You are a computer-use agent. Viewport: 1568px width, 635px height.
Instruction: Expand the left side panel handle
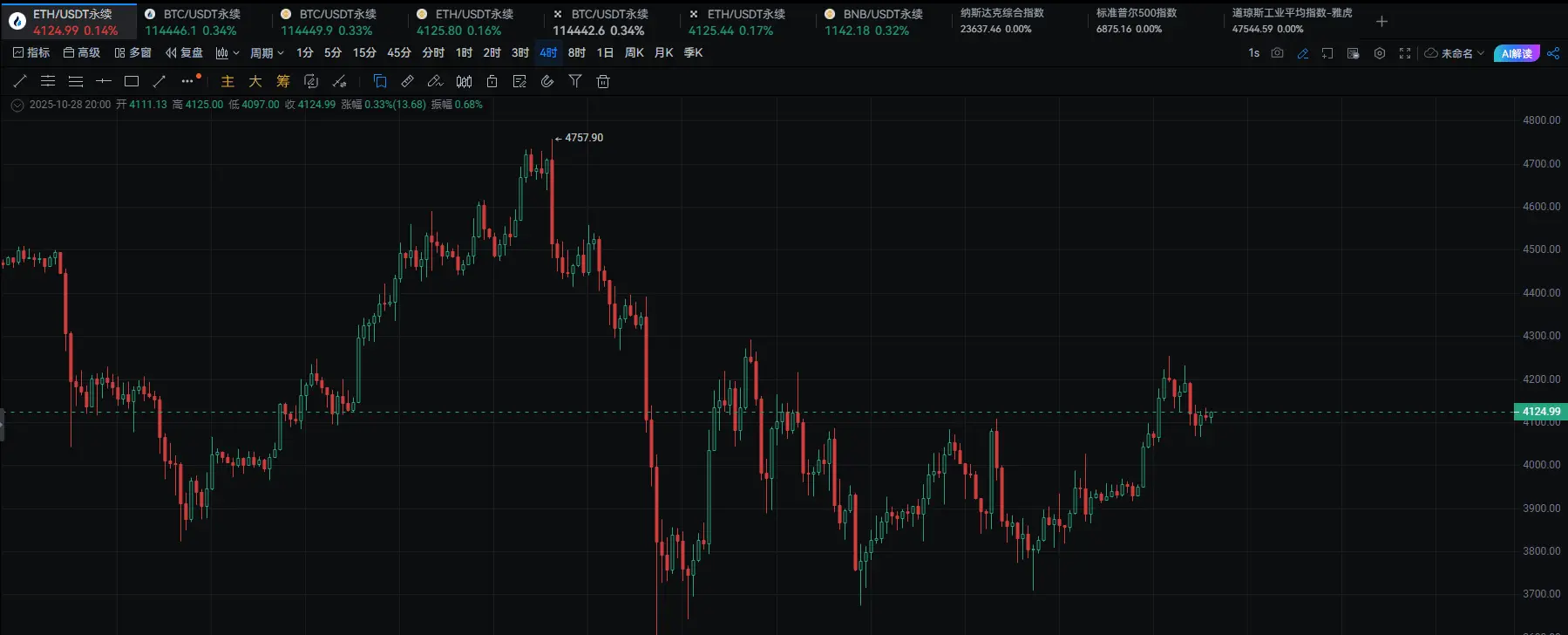tap(3, 424)
